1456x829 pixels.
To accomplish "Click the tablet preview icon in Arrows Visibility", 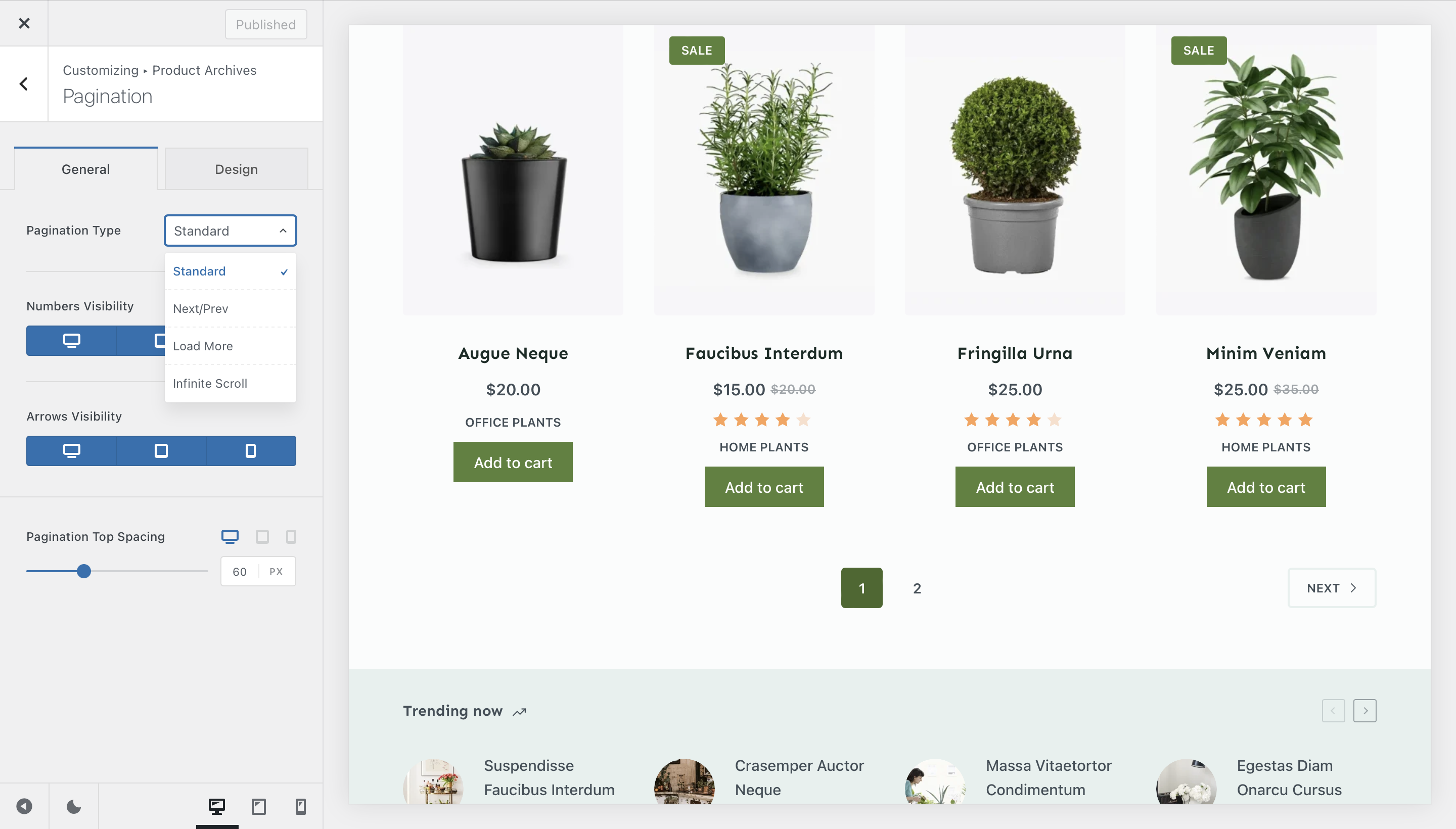I will [161, 450].
